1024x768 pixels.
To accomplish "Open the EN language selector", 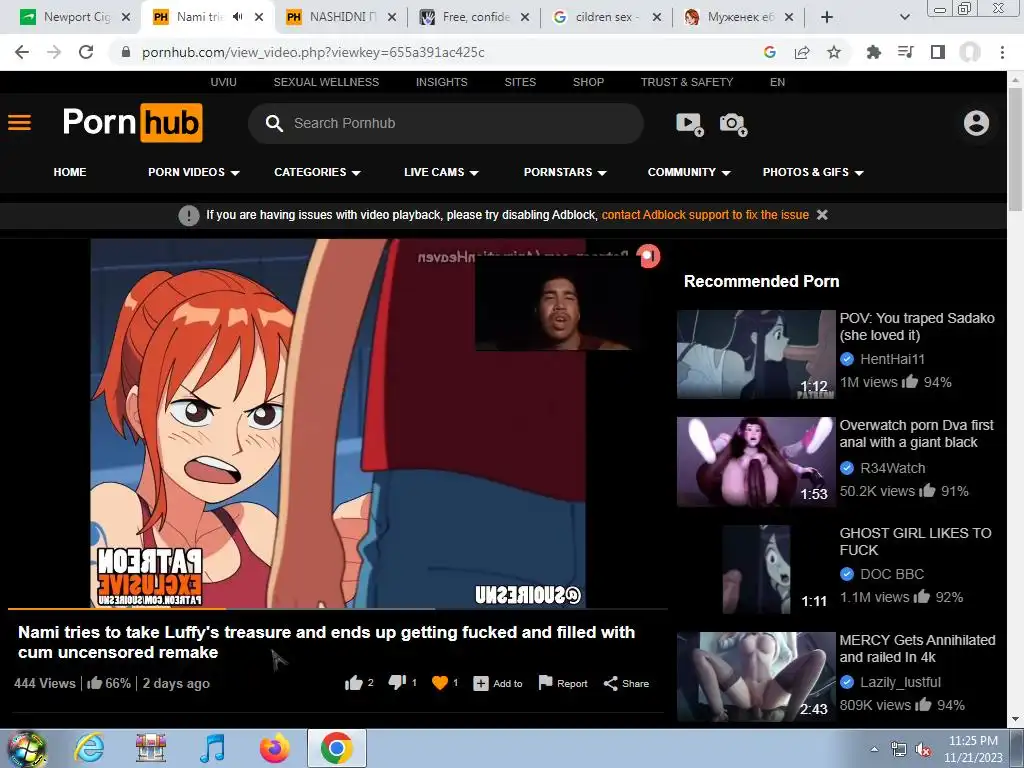I will coord(777,82).
